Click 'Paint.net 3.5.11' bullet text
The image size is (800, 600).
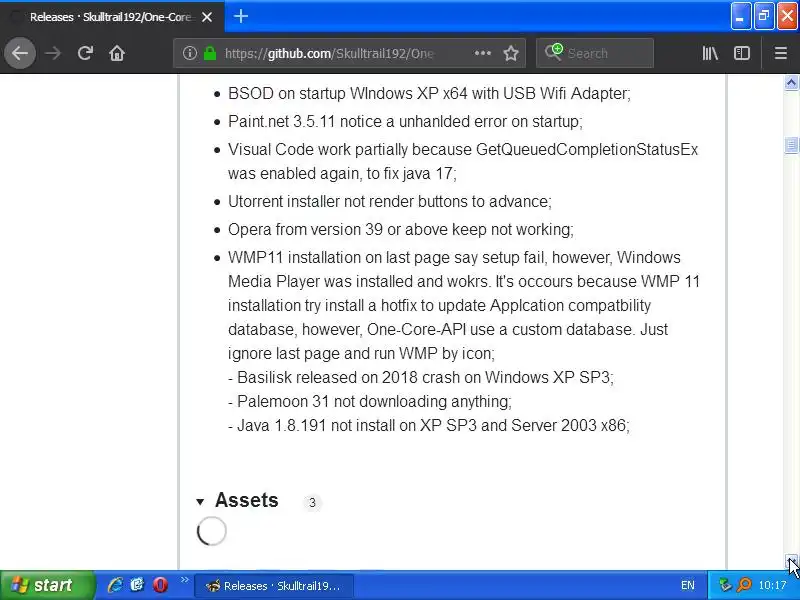pyautogui.click(x=405, y=121)
